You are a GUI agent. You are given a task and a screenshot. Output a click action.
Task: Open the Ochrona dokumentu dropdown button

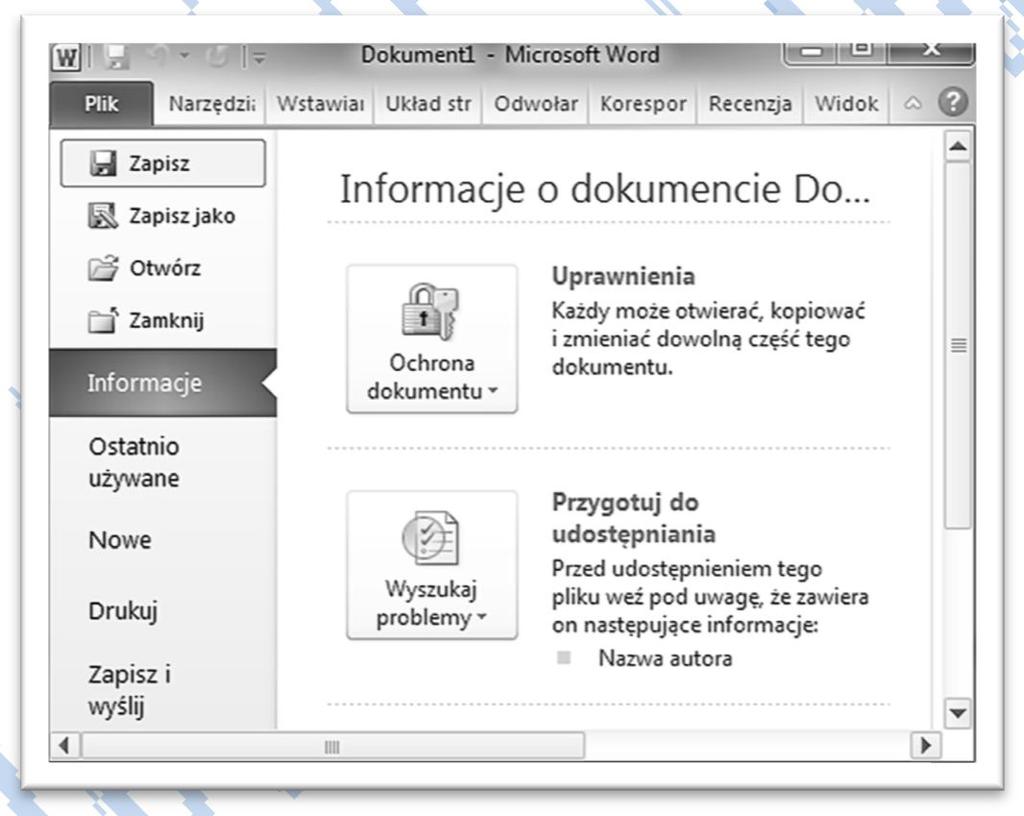click(432, 339)
